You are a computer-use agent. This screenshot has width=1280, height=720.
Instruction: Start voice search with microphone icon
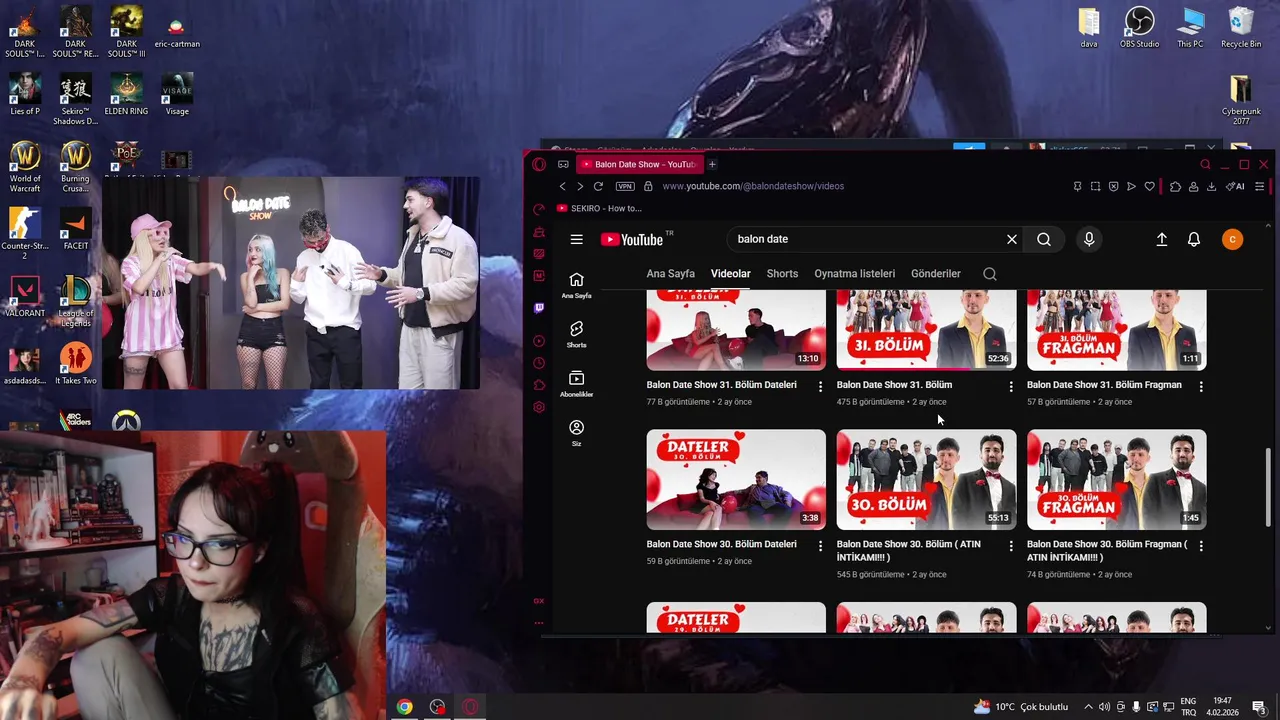(1089, 239)
